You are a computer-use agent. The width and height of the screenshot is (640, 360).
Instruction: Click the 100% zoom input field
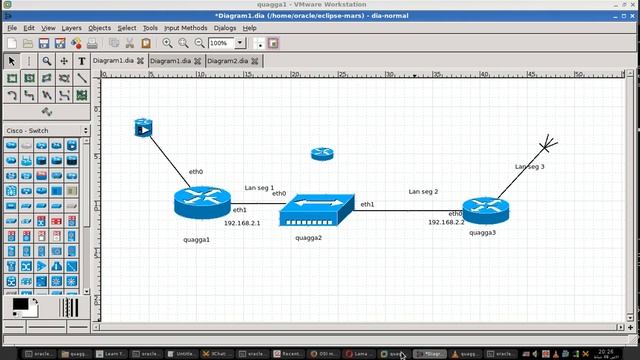pos(221,43)
